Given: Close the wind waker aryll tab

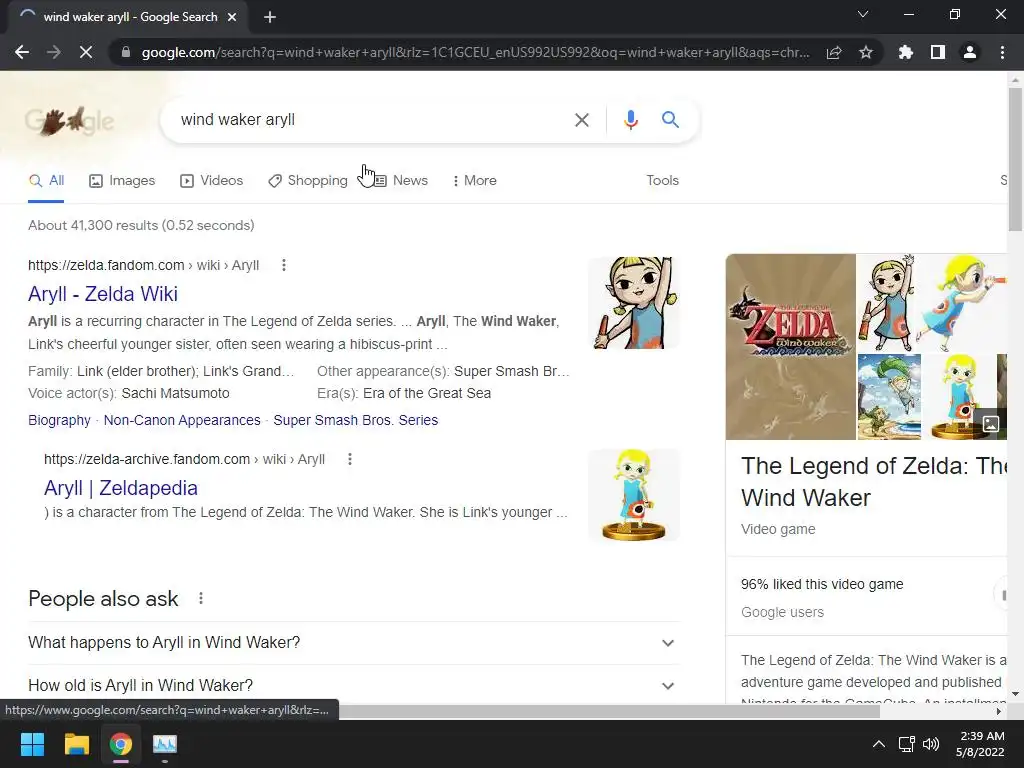Looking at the screenshot, I should click(232, 17).
